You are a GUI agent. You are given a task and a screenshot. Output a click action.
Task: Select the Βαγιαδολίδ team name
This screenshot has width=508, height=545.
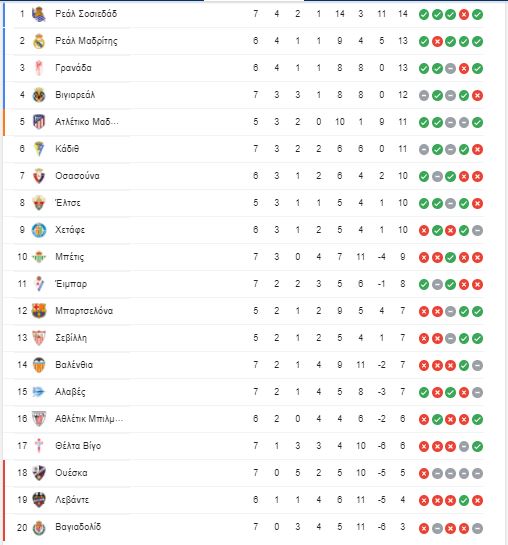[x=78, y=527]
